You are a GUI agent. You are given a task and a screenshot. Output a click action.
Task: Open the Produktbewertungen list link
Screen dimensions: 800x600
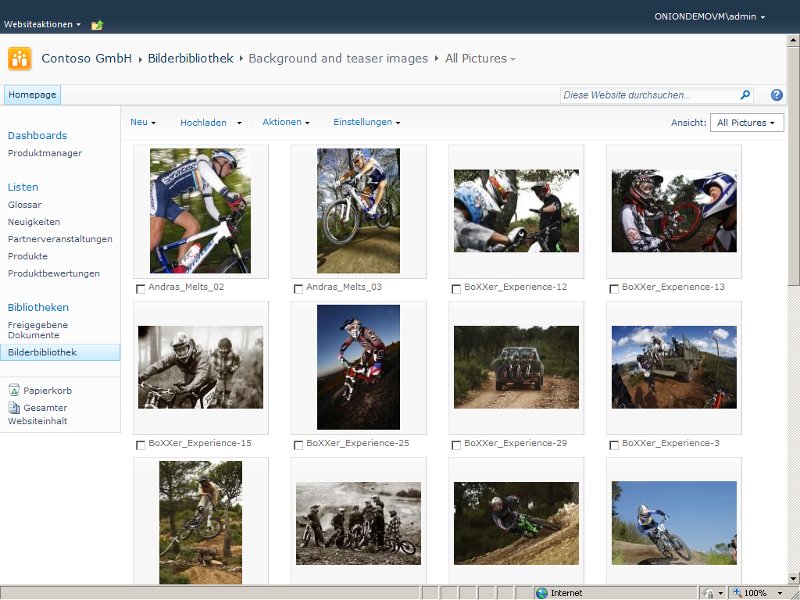(54, 273)
